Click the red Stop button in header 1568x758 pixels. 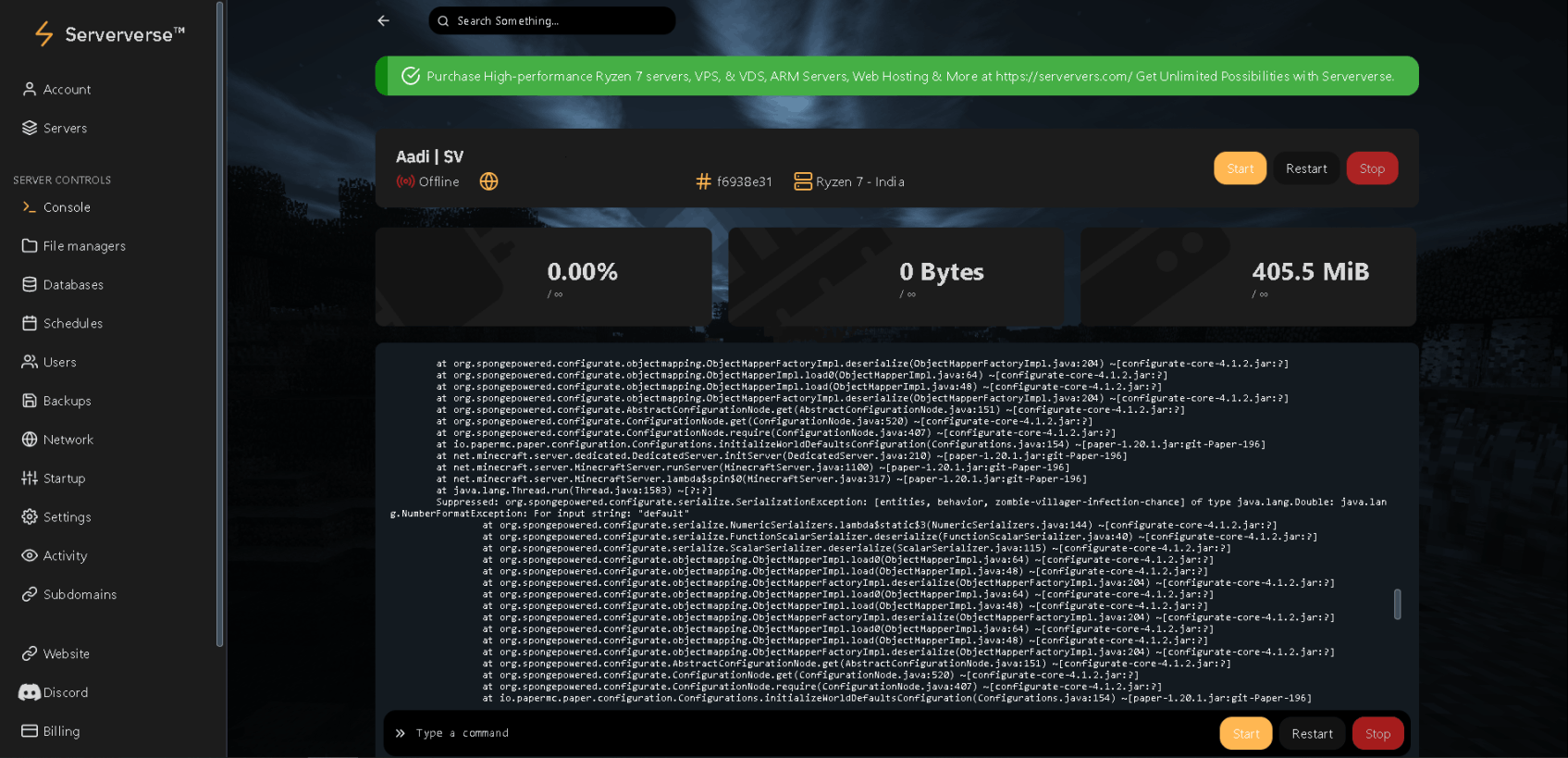point(1372,168)
